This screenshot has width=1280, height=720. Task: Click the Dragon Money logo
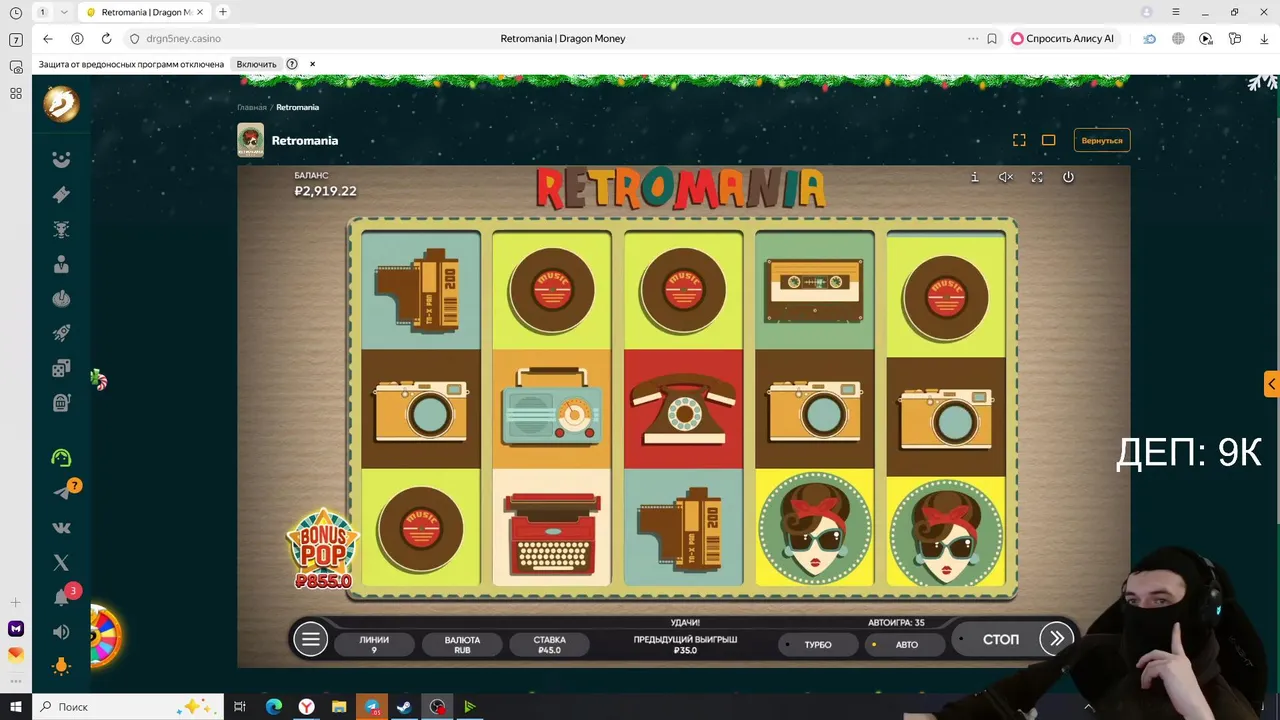61,104
